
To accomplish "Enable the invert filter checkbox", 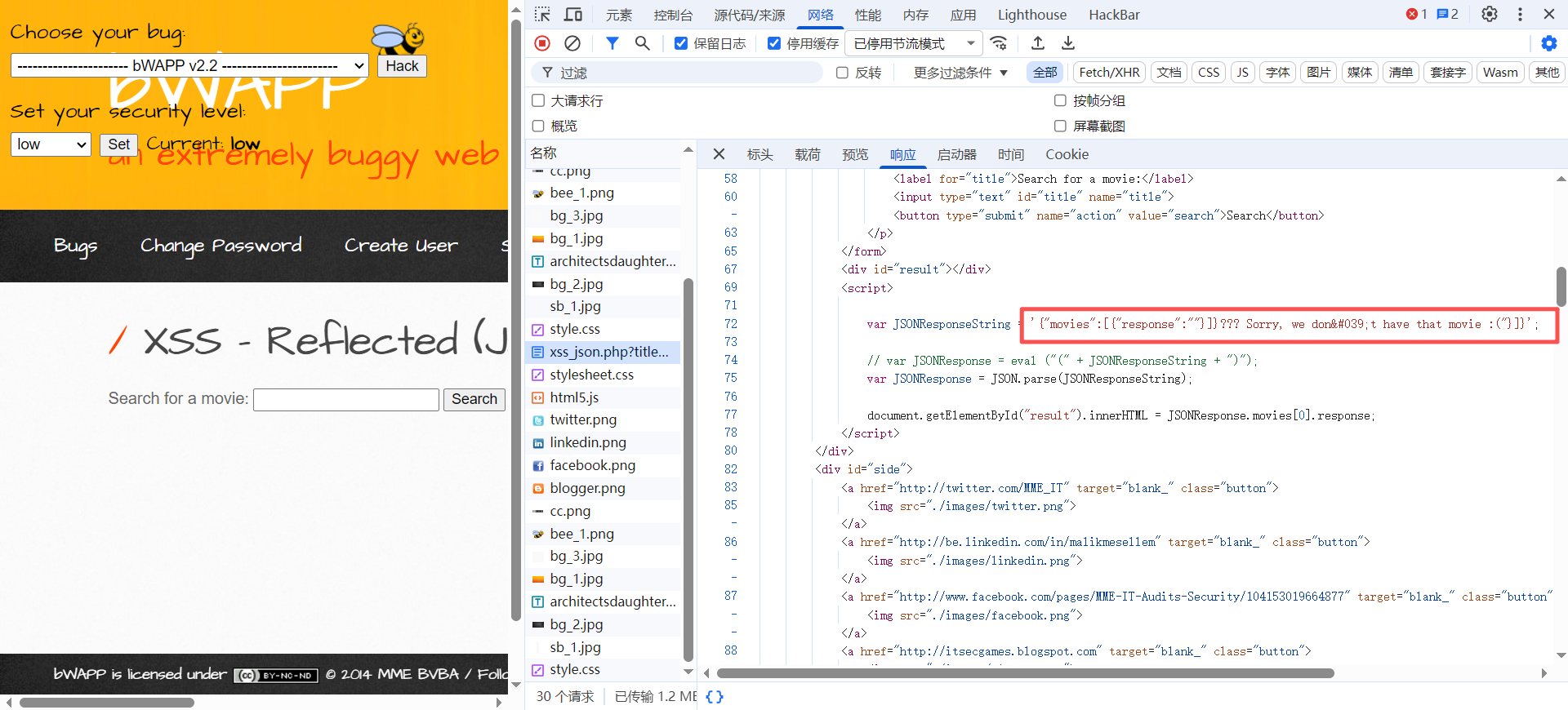I will coord(843,73).
